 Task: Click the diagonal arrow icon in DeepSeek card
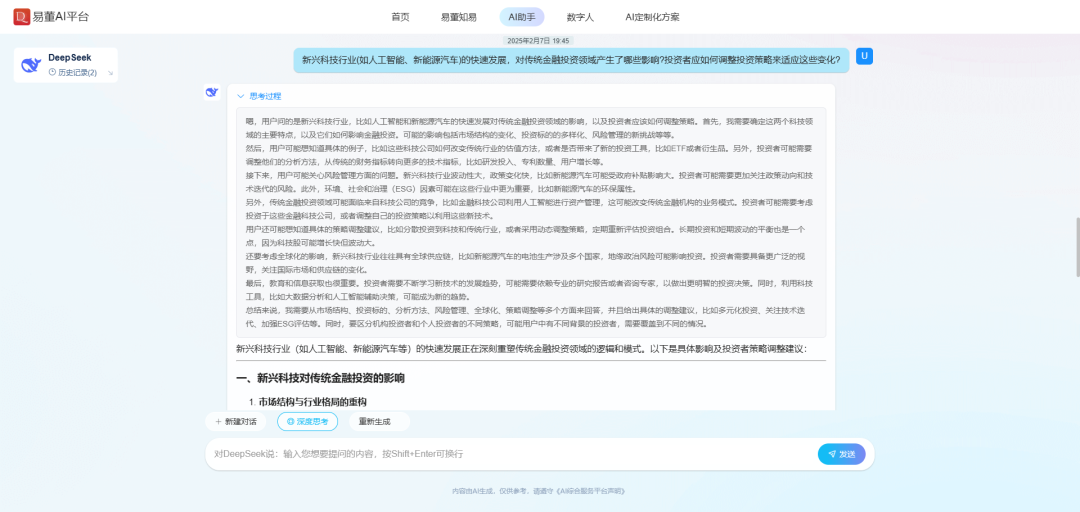point(110,72)
